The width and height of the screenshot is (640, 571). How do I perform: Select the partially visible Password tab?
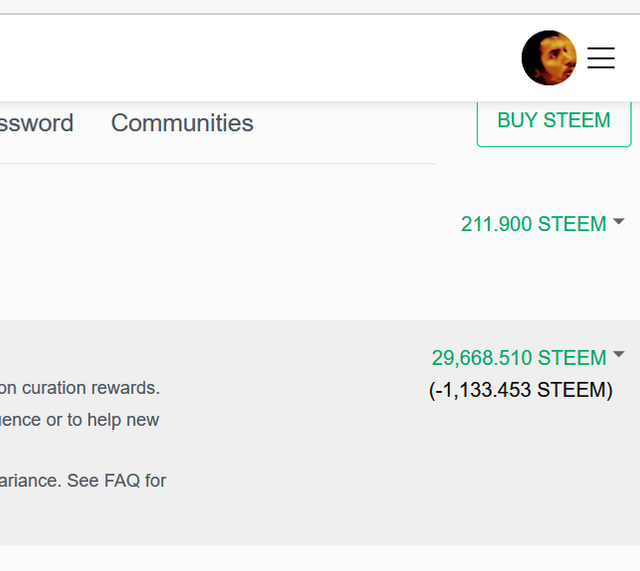pos(36,123)
